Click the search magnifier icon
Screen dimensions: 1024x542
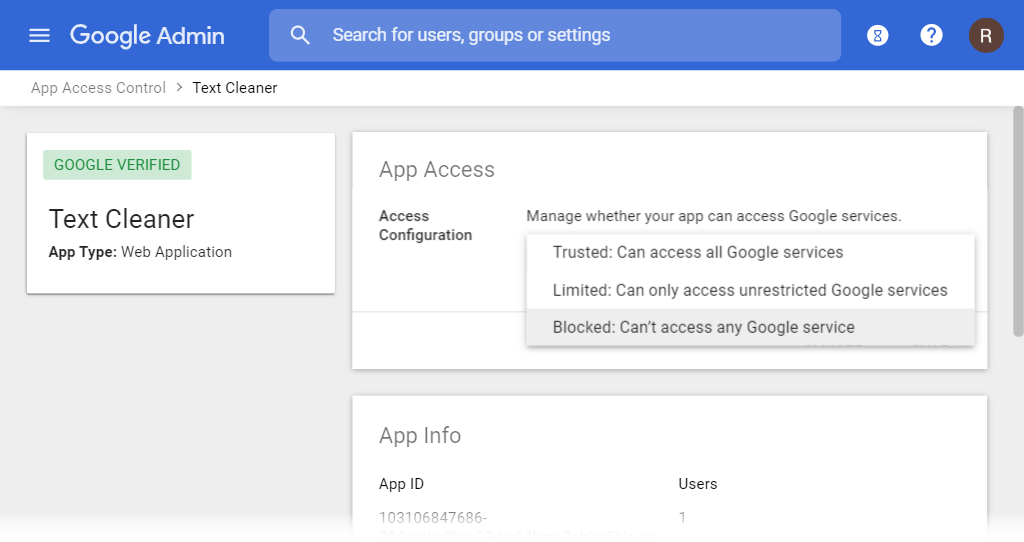pyautogui.click(x=300, y=35)
